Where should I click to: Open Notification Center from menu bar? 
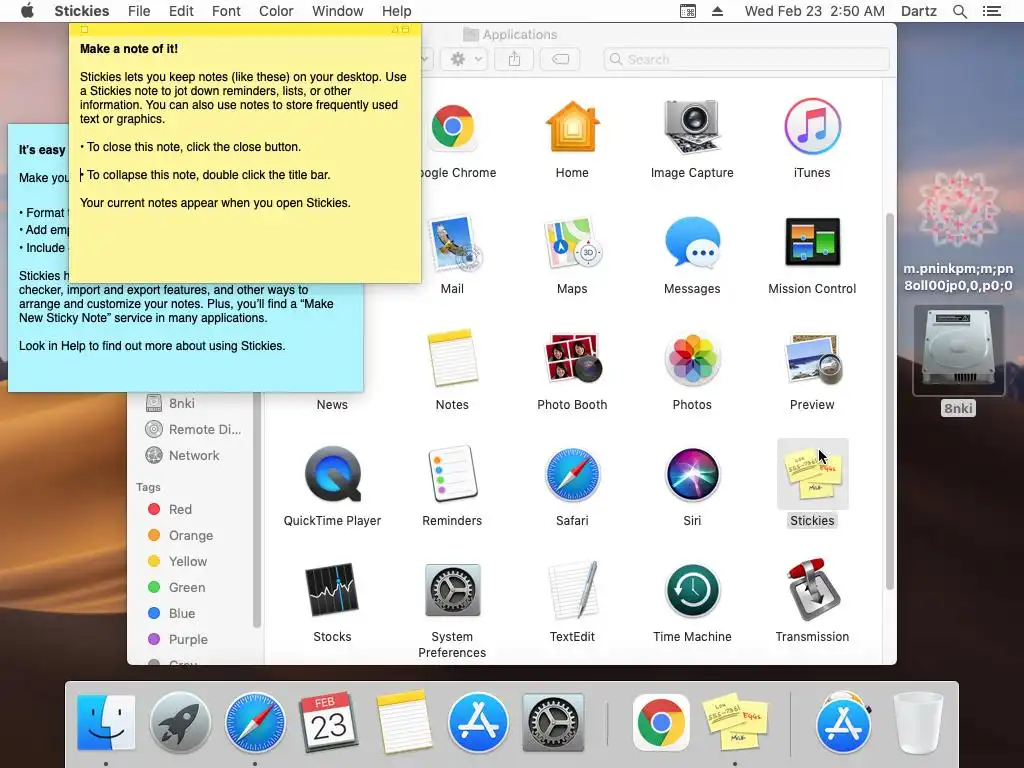pos(991,11)
